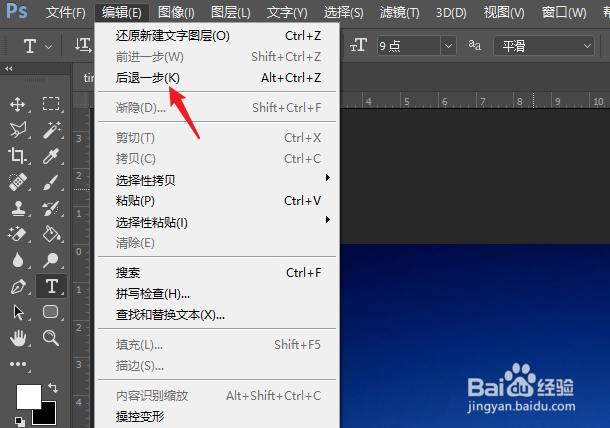Open the 滤镜(T) menu
The width and height of the screenshot is (610, 428).
point(400,13)
